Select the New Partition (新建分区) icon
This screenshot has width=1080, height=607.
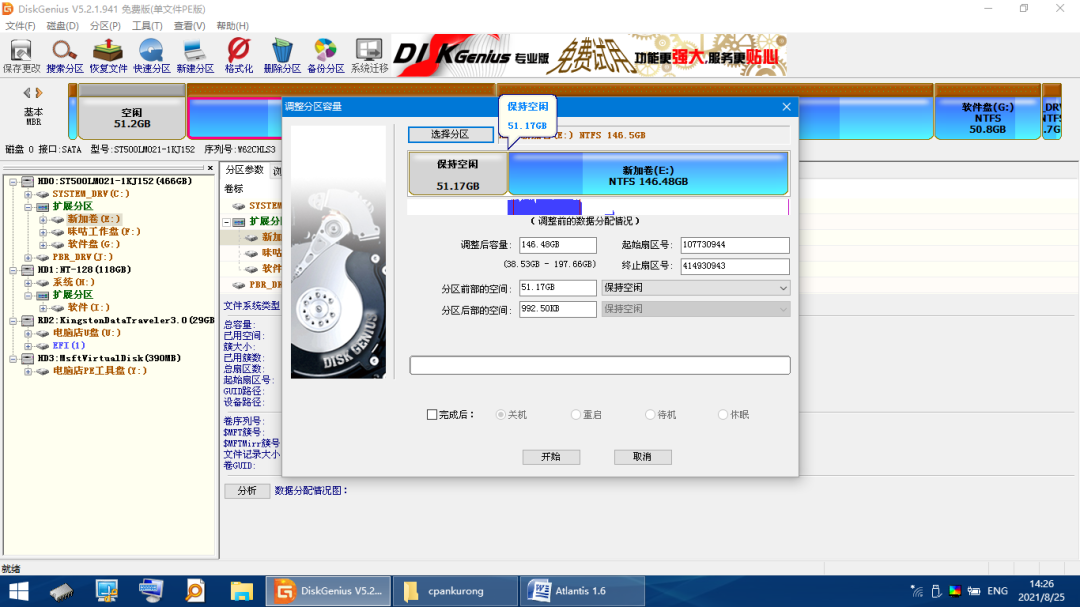pos(195,56)
